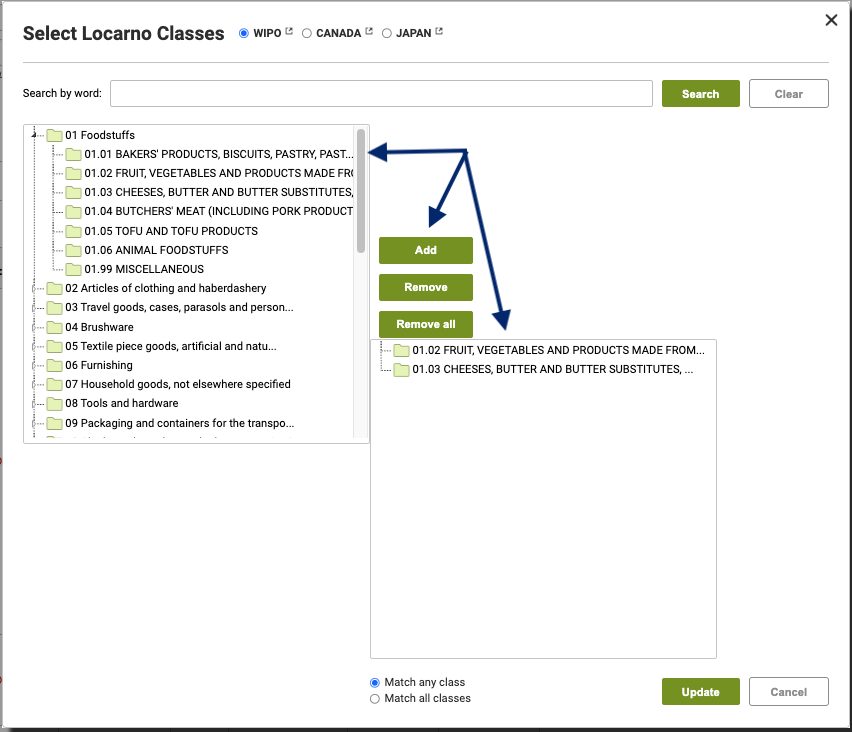This screenshot has width=852, height=732.
Task: Click the Add button
Action: pos(426,251)
